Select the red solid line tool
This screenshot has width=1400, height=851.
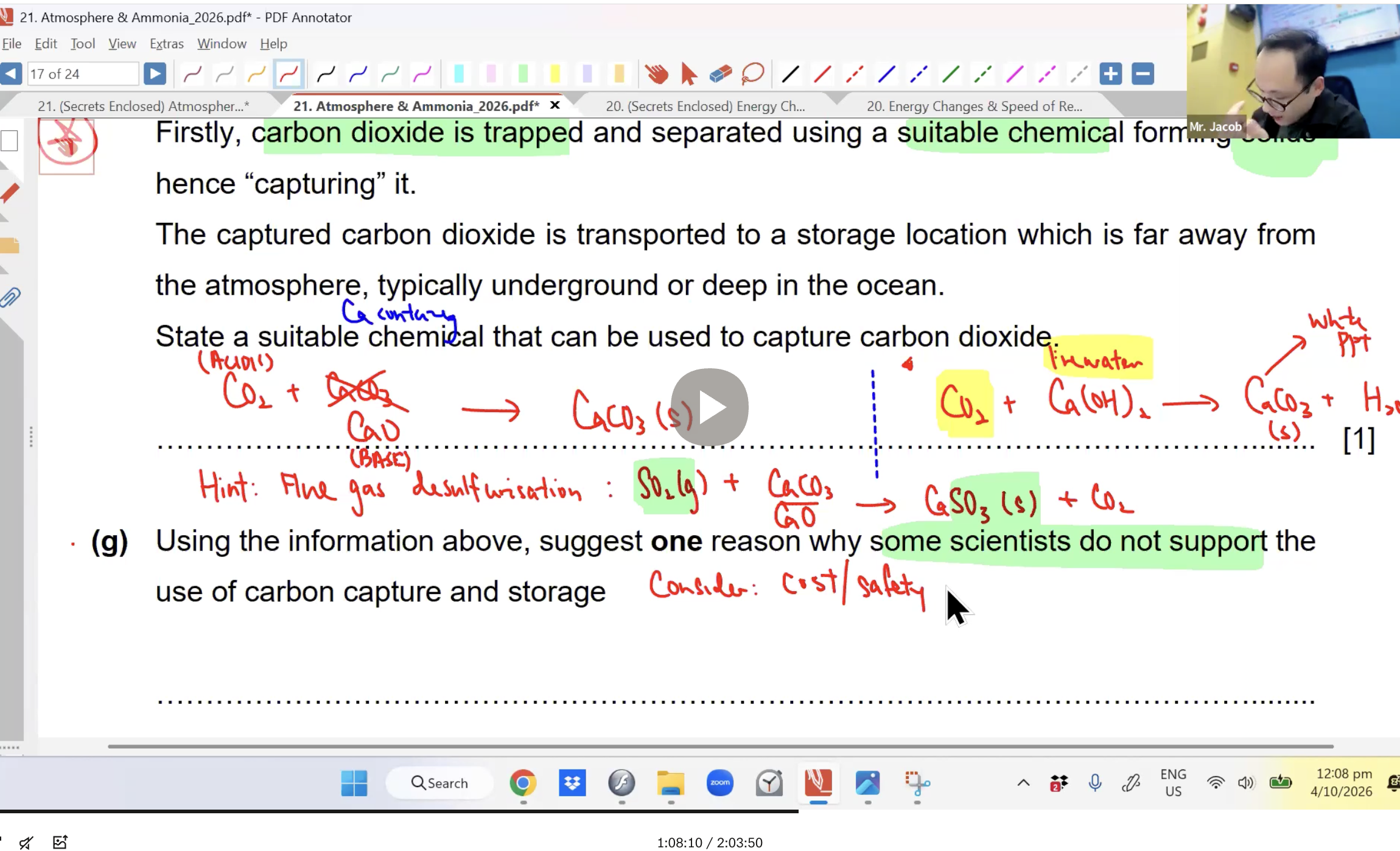pyautogui.click(x=822, y=74)
